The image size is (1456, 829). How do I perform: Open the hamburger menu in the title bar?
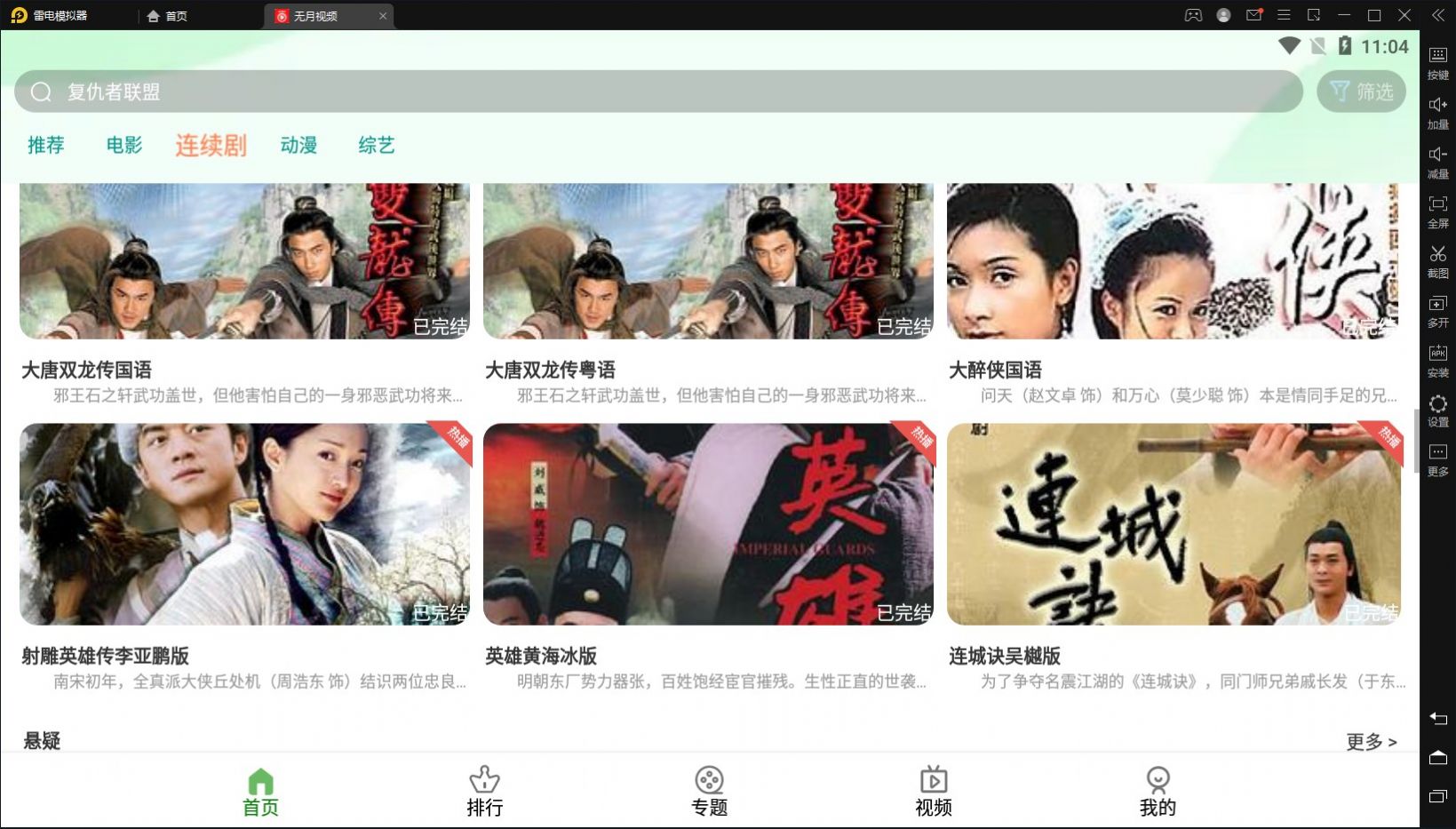click(1284, 15)
